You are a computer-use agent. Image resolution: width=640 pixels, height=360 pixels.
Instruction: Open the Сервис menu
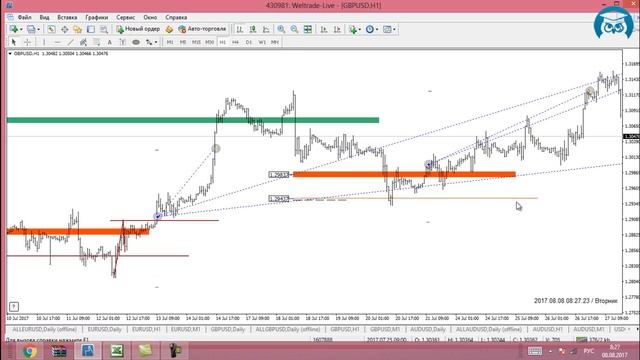[126, 18]
